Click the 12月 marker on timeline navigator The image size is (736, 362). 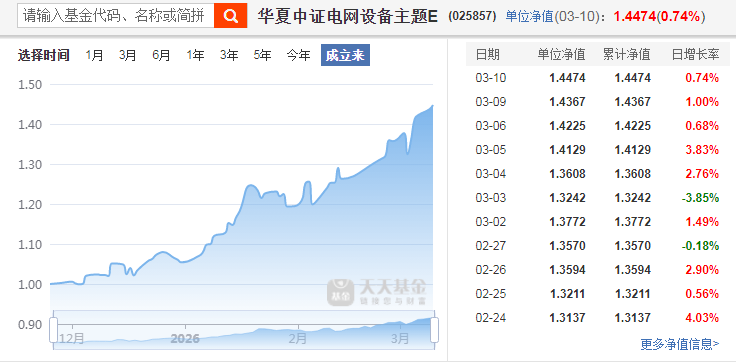73,339
